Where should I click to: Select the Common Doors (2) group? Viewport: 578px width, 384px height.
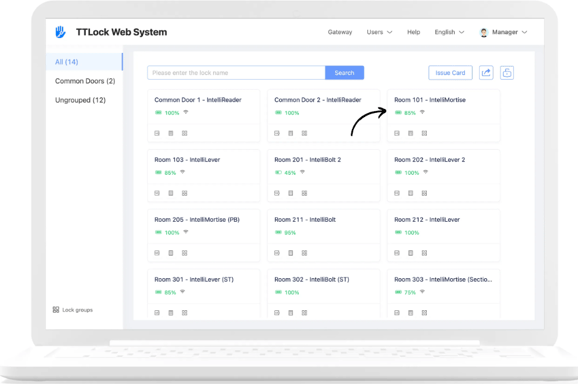click(x=85, y=81)
